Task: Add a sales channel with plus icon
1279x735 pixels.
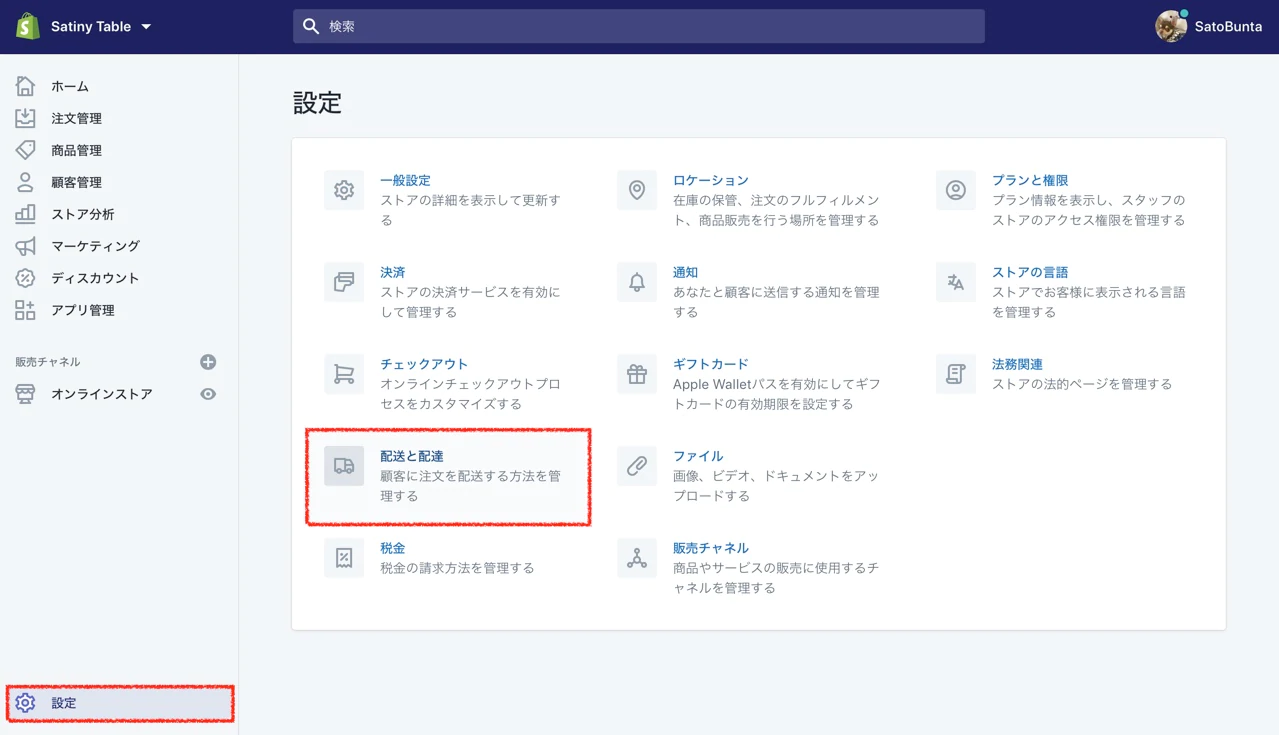Action: 208,362
